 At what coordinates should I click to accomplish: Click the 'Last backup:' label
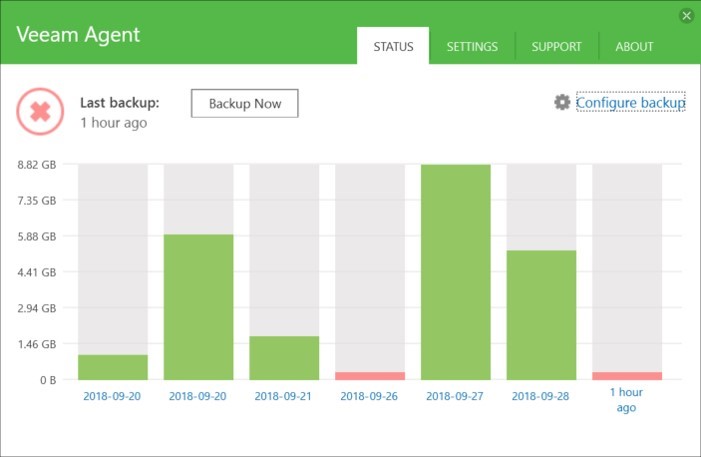click(120, 103)
